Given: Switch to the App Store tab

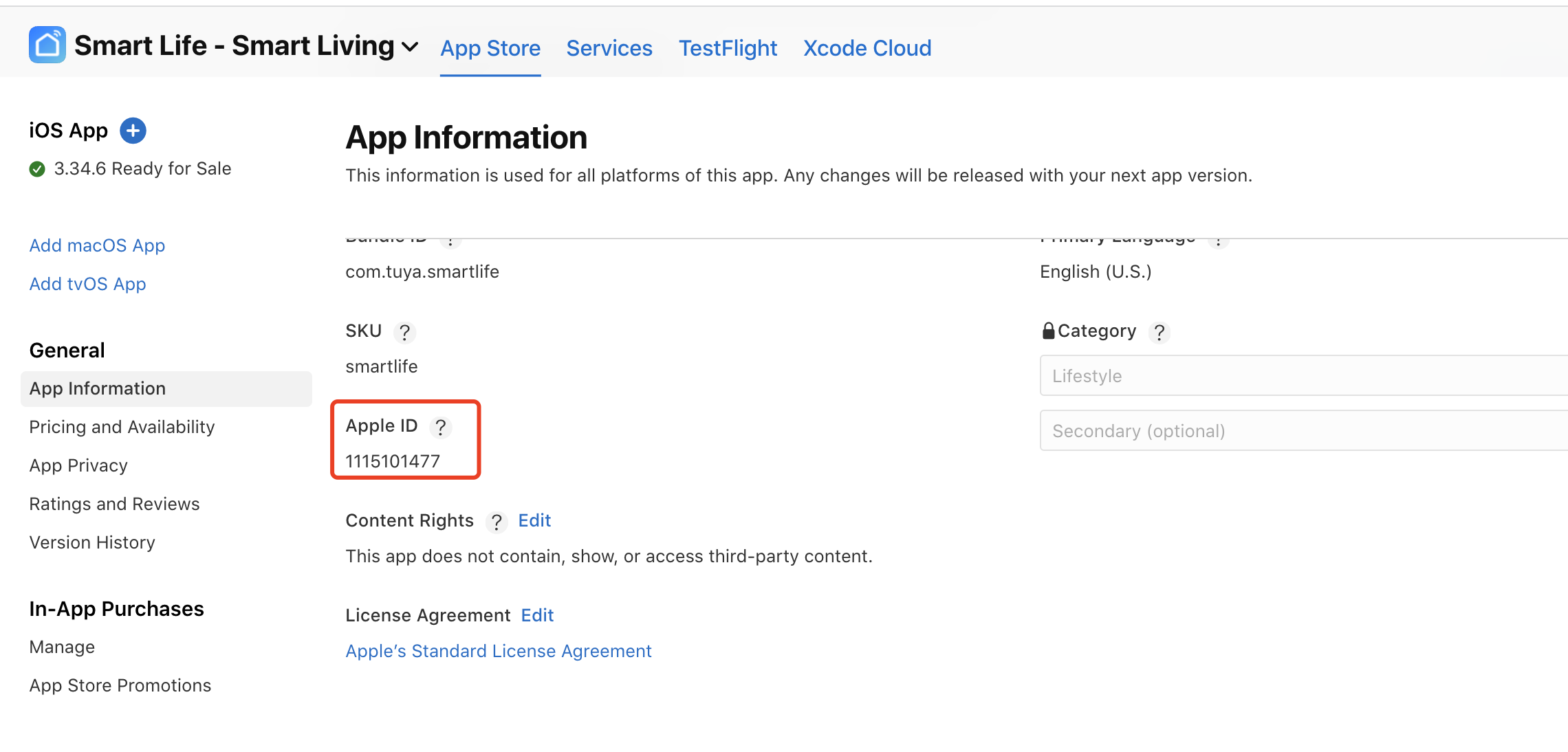Looking at the screenshot, I should [x=490, y=48].
